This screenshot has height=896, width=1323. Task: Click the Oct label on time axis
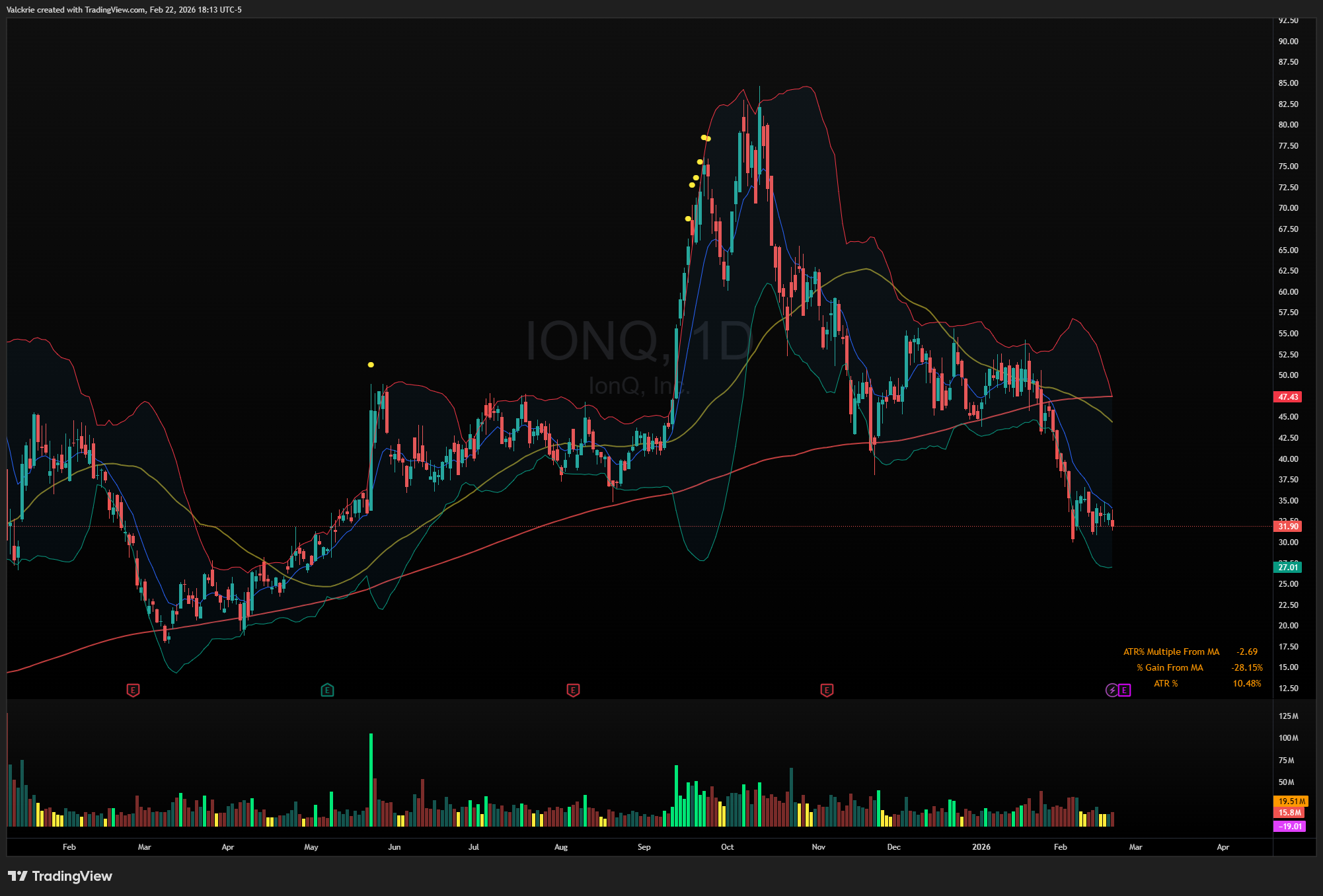pyautogui.click(x=727, y=847)
